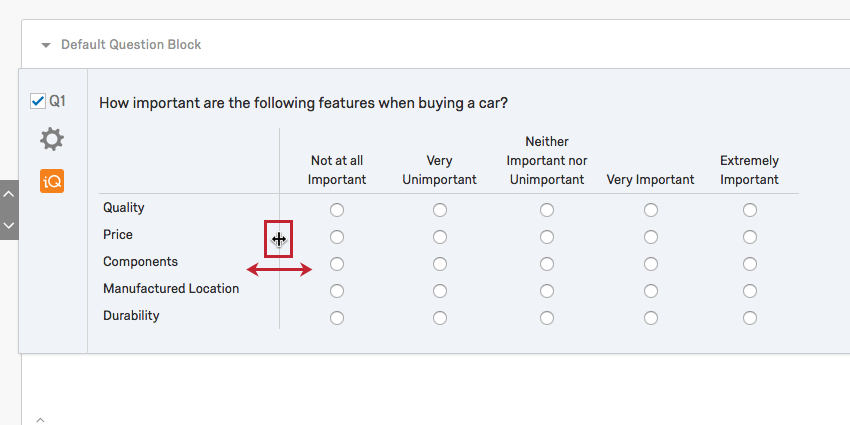Click the small chevron below the question block
The width and height of the screenshot is (850, 425).
click(40, 420)
